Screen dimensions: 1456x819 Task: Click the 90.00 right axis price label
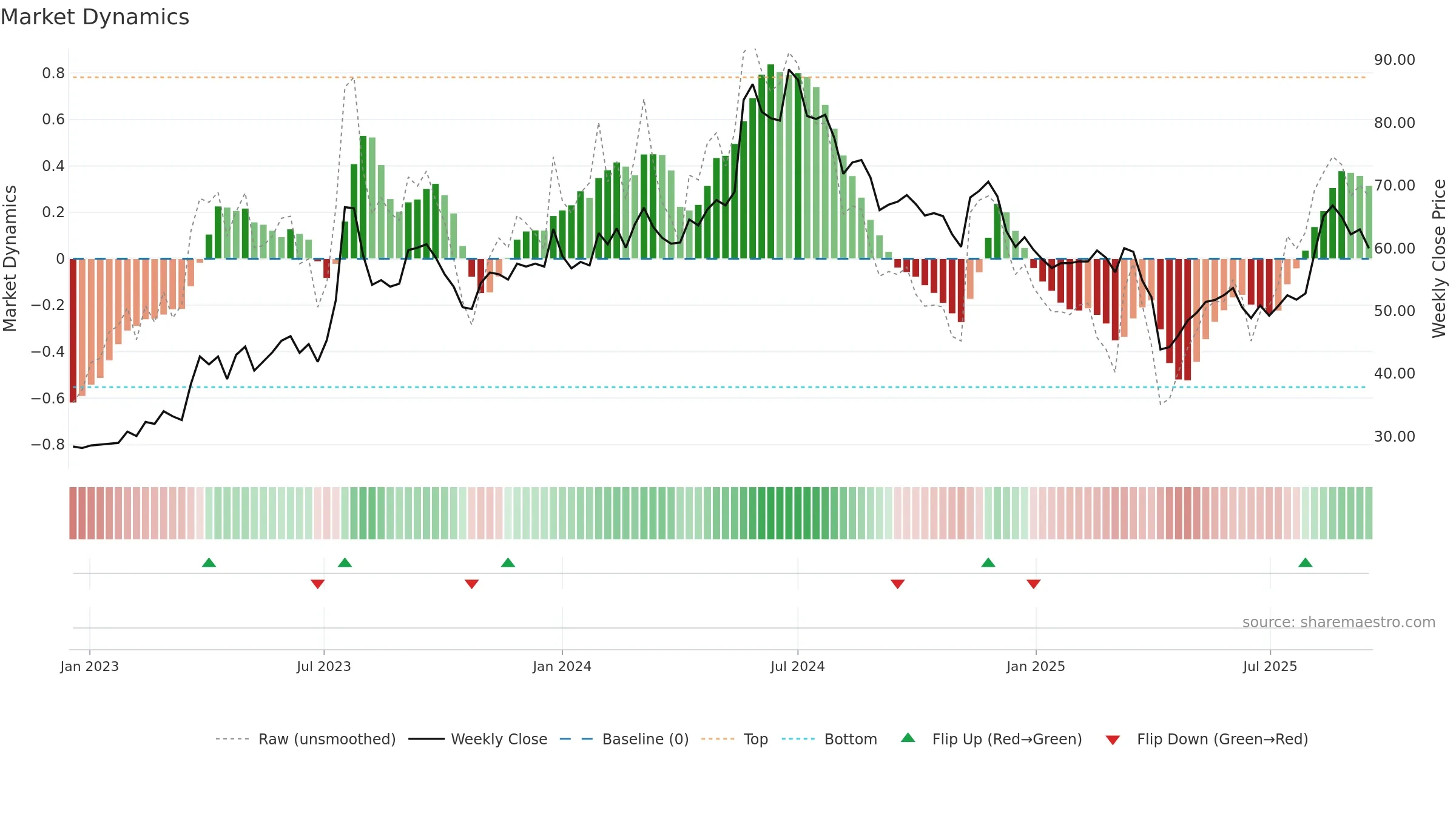pyautogui.click(x=1394, y=60)
